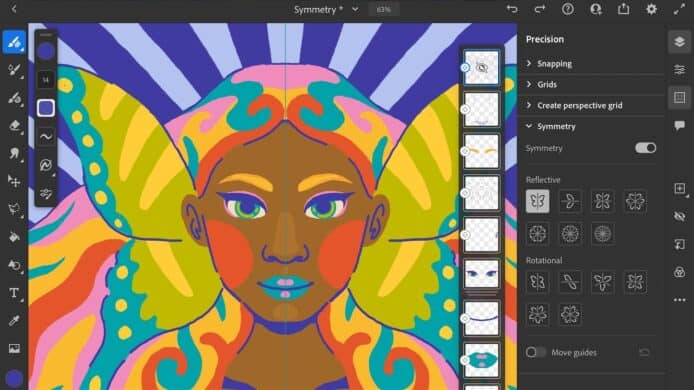Screen dimensions: 694x390
Task: Collapse the Symmetry section
Action: (551, 126)
